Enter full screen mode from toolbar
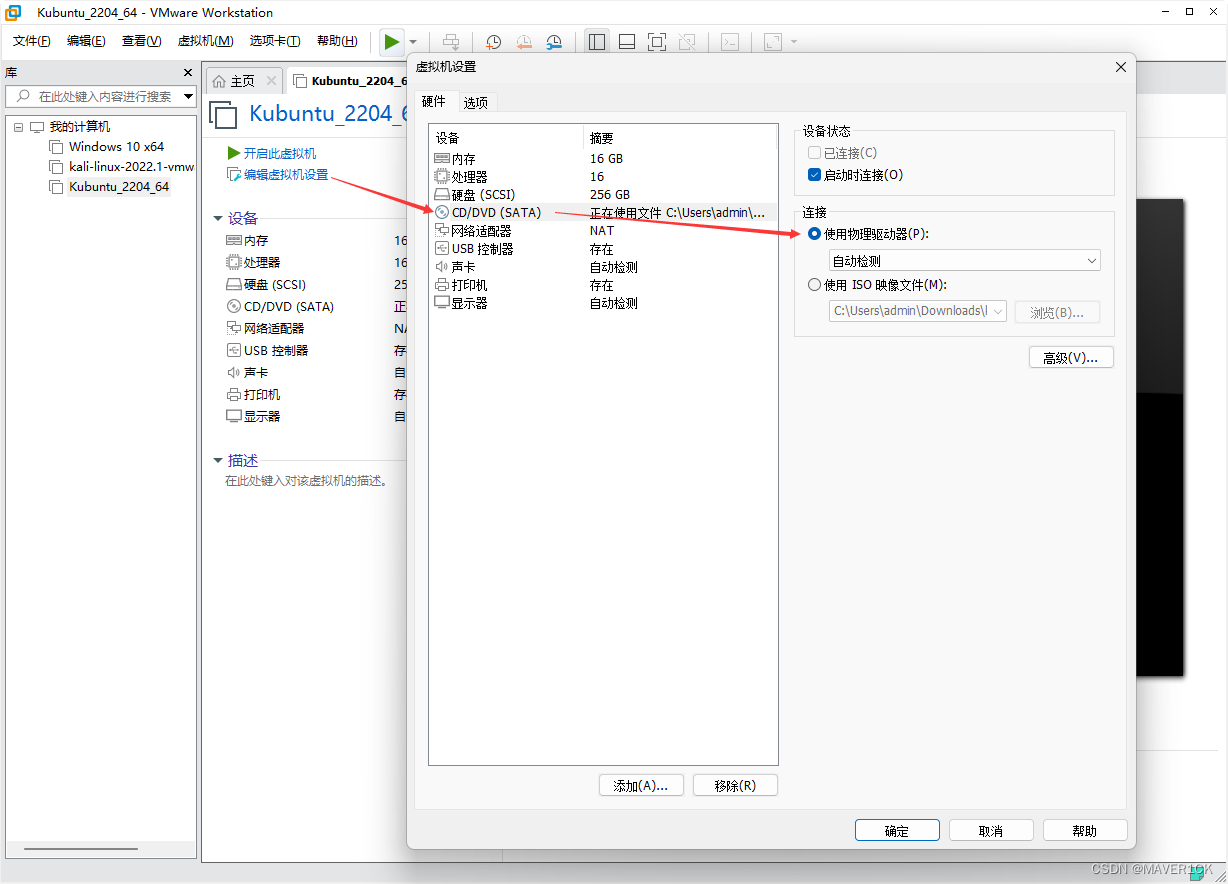Viewport: 1228px width, 884px height. pos(656,42)
